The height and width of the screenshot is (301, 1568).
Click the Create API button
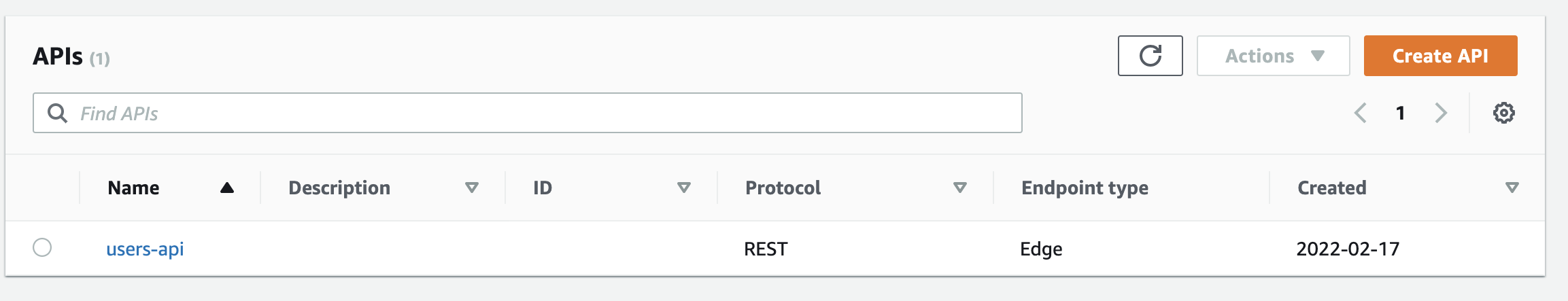(1440, 56)
